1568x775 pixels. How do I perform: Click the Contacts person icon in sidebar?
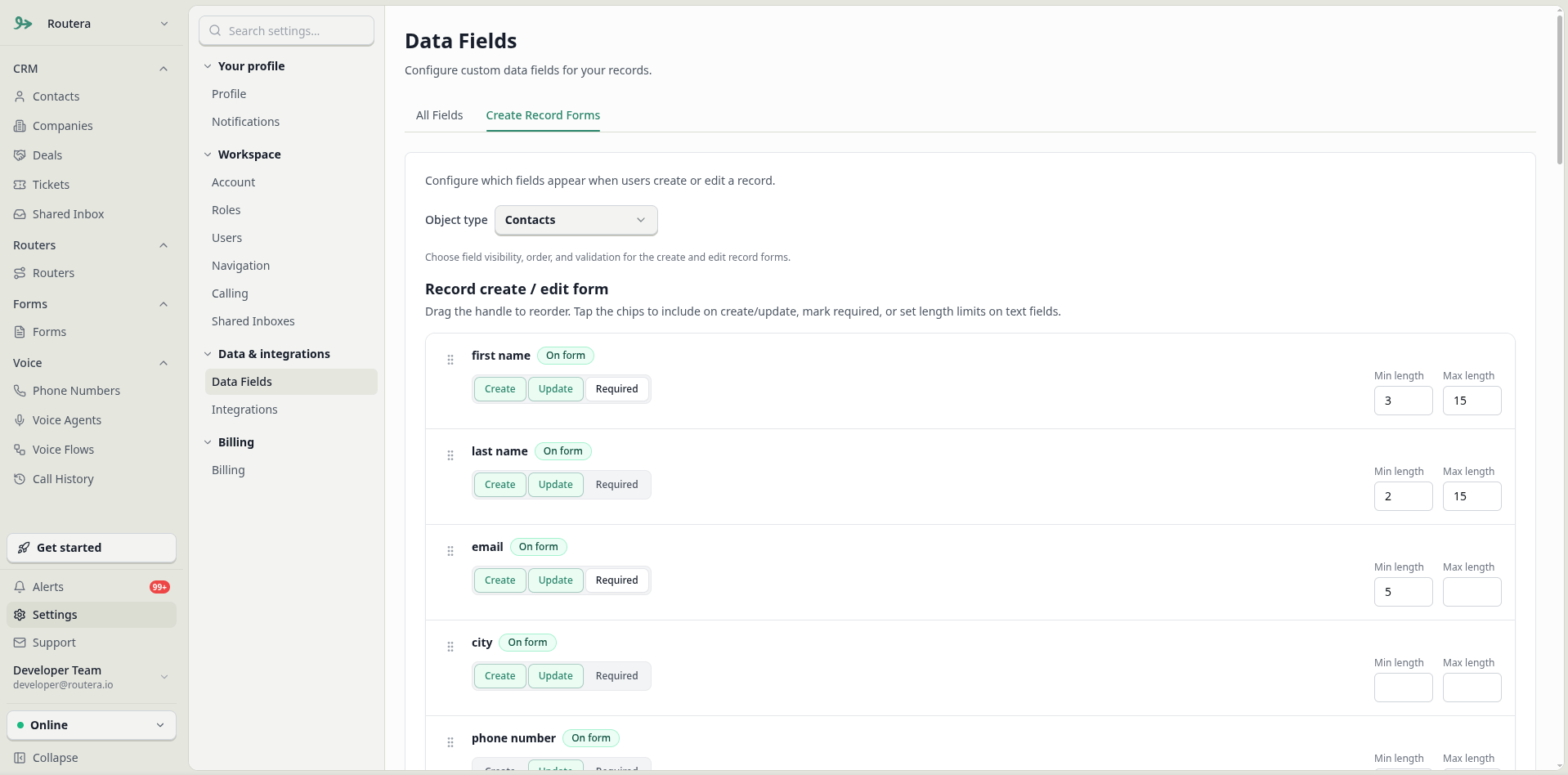20,96
